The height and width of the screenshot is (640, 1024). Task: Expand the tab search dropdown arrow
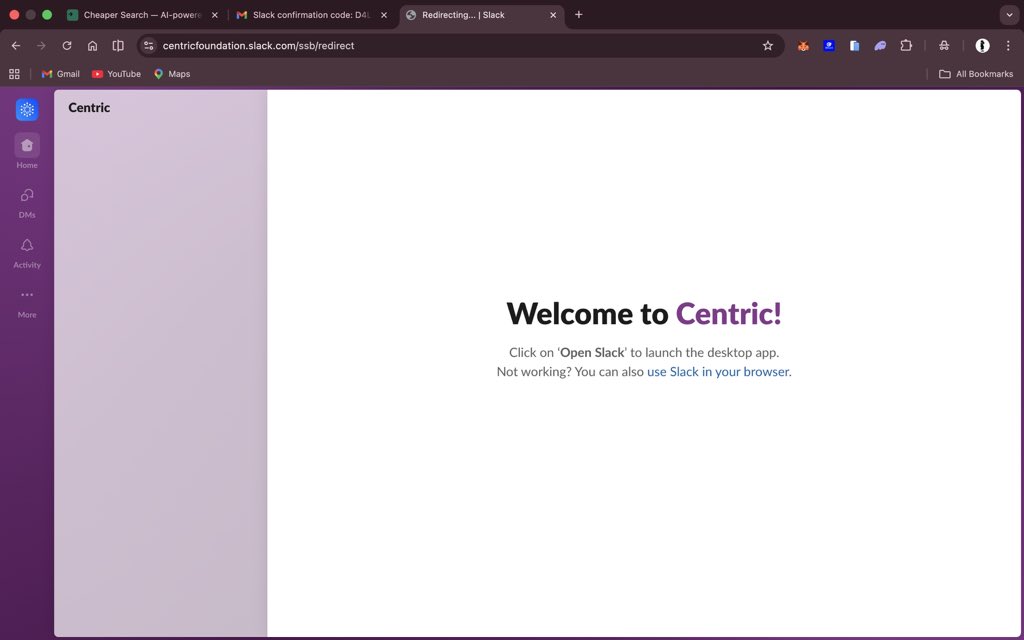(x=1009, y=14)
